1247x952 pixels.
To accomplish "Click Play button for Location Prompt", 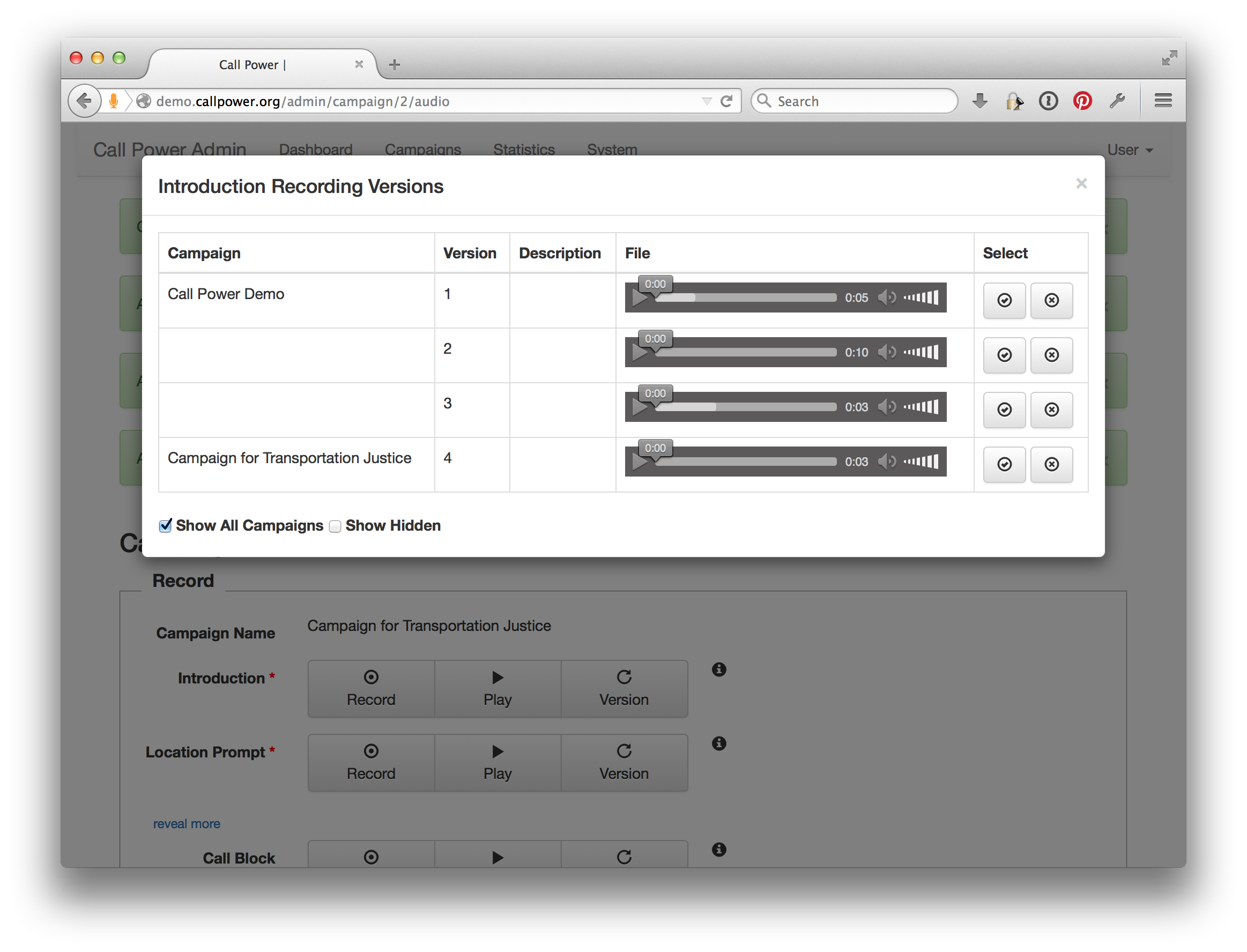I will tap(498, 763).
